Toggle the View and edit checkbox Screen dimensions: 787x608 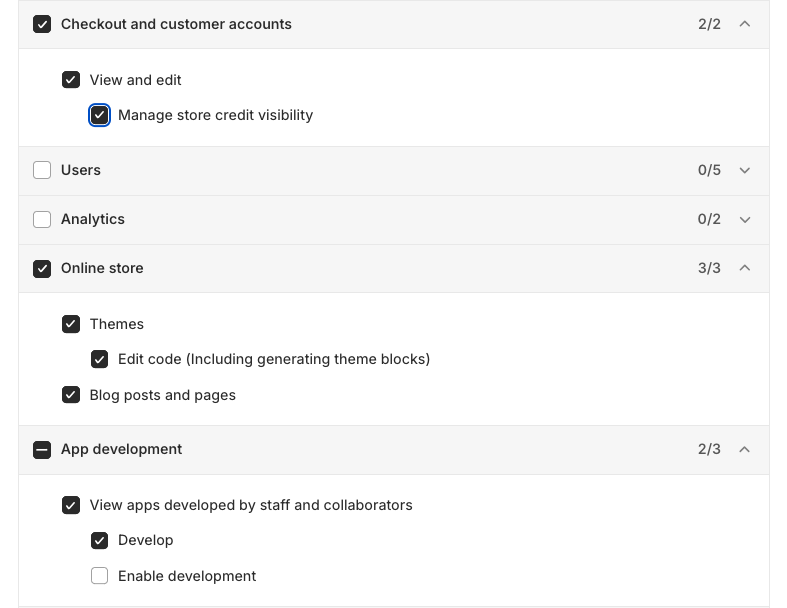[x=71, y=80]
